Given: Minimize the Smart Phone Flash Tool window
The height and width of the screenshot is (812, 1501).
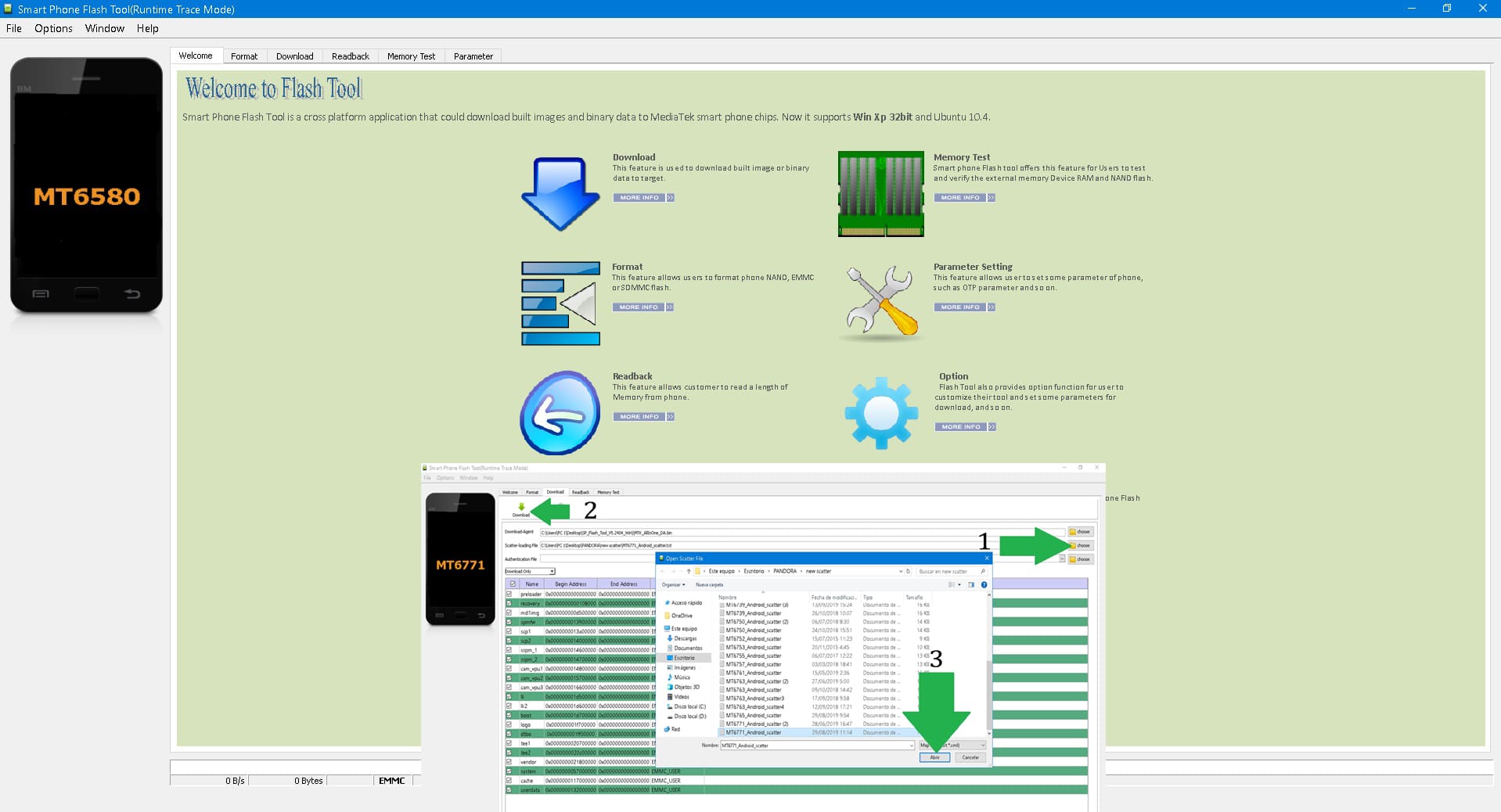Looking at the screenshot, I should pyautogui.click(x=1412, y=9).
